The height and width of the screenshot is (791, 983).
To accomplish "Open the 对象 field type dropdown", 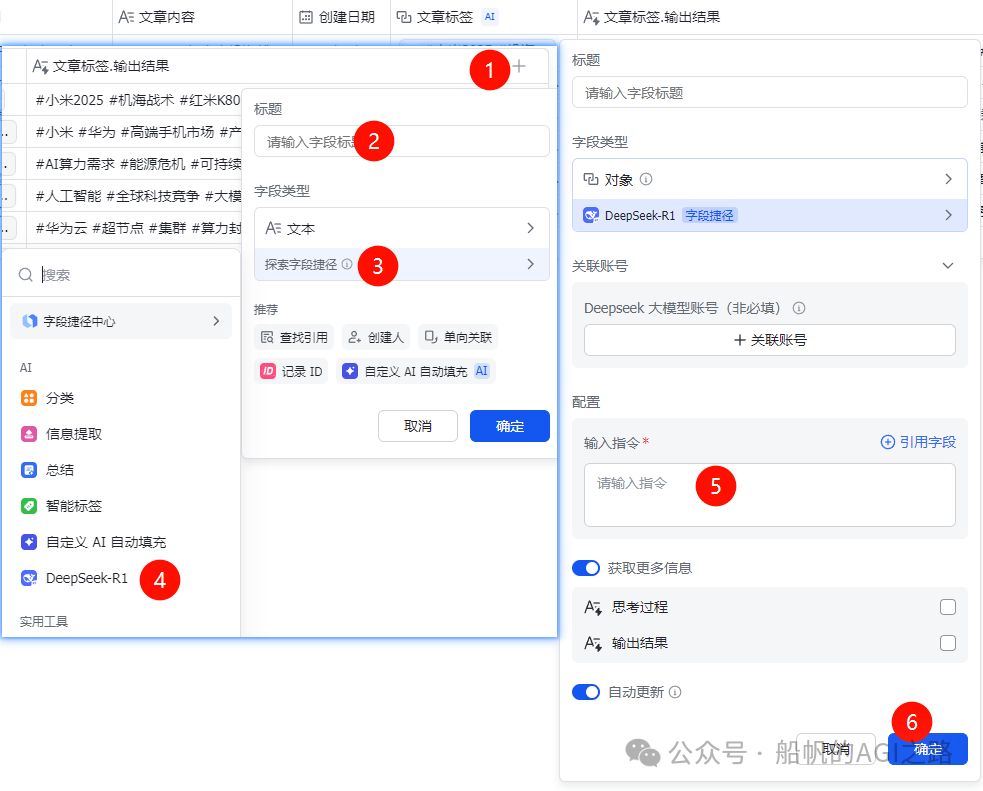I will (x=770, y=179).
